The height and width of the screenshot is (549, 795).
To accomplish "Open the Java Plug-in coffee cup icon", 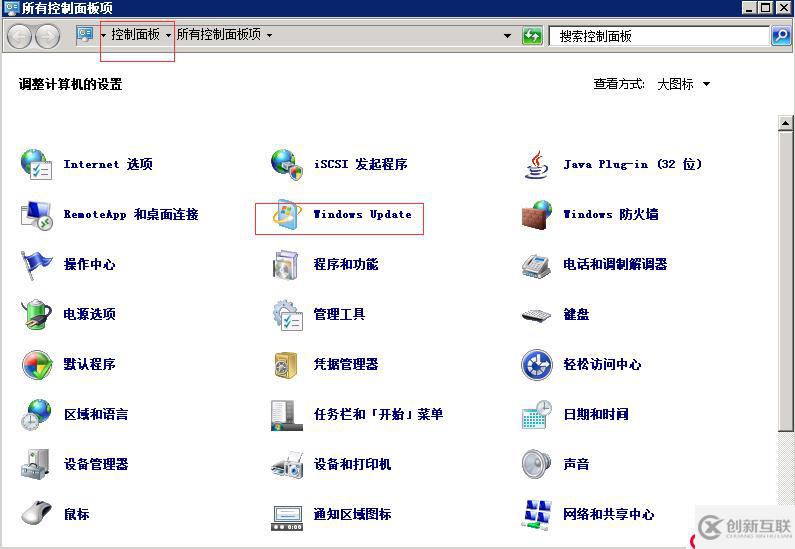I will pyautogui.click(x=536, y=164).
